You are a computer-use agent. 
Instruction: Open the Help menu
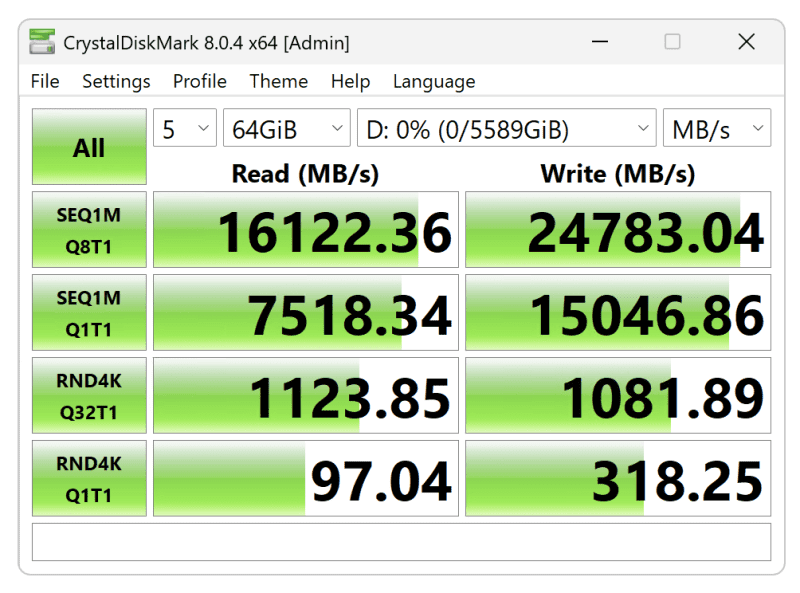coord(350,82)
